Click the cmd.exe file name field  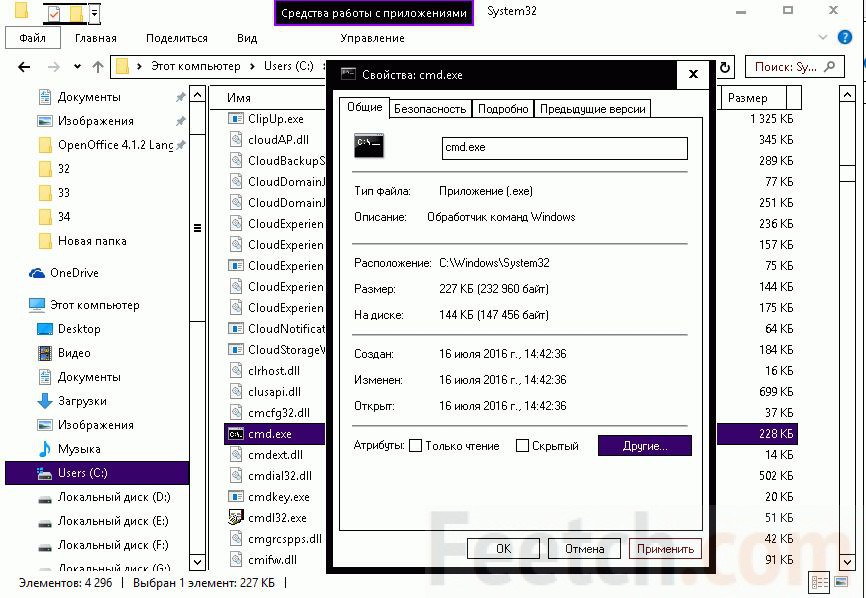coord(564,148)
